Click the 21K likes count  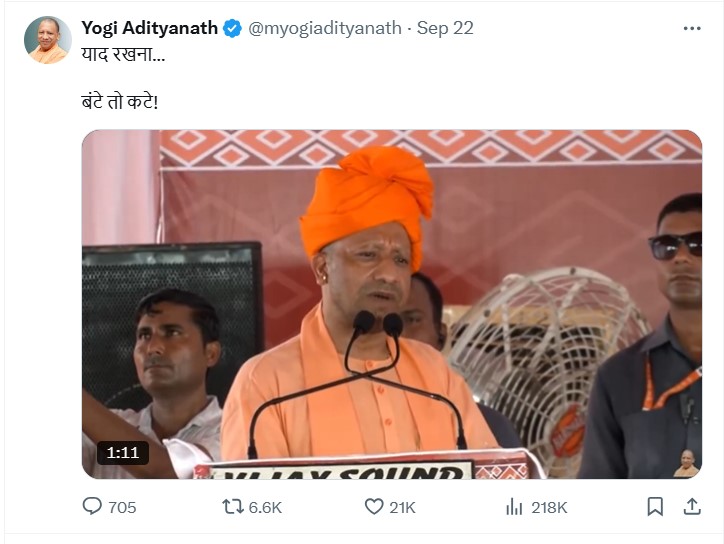point(402,508)
